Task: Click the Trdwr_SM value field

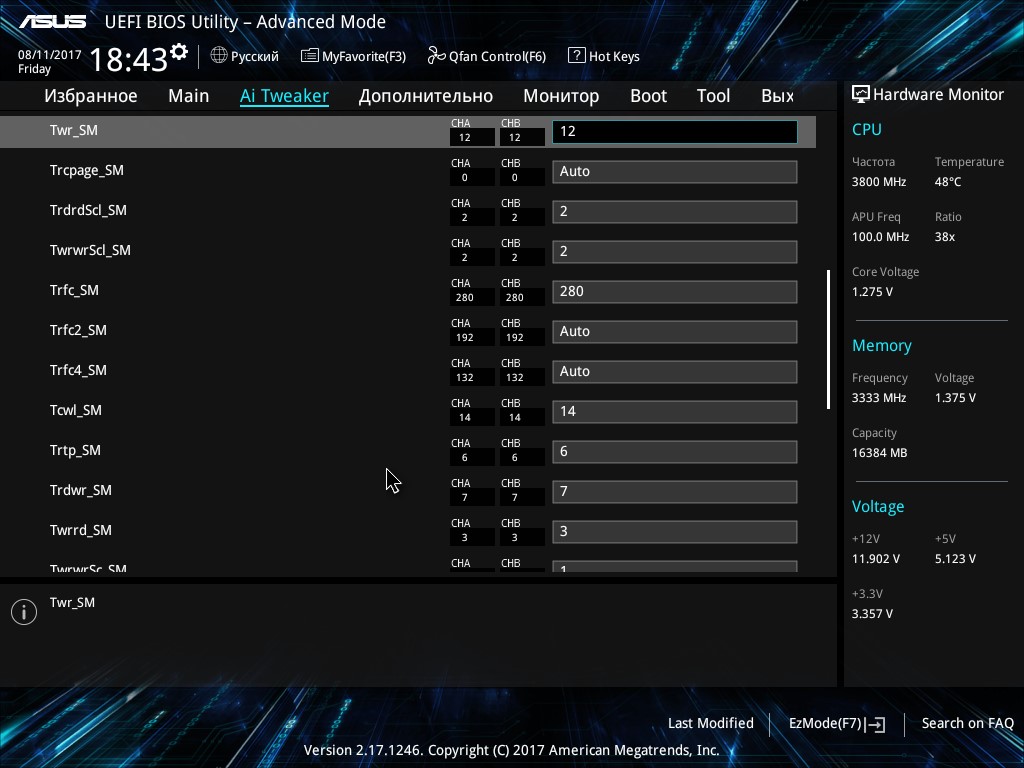Action: tap(675, 492)
